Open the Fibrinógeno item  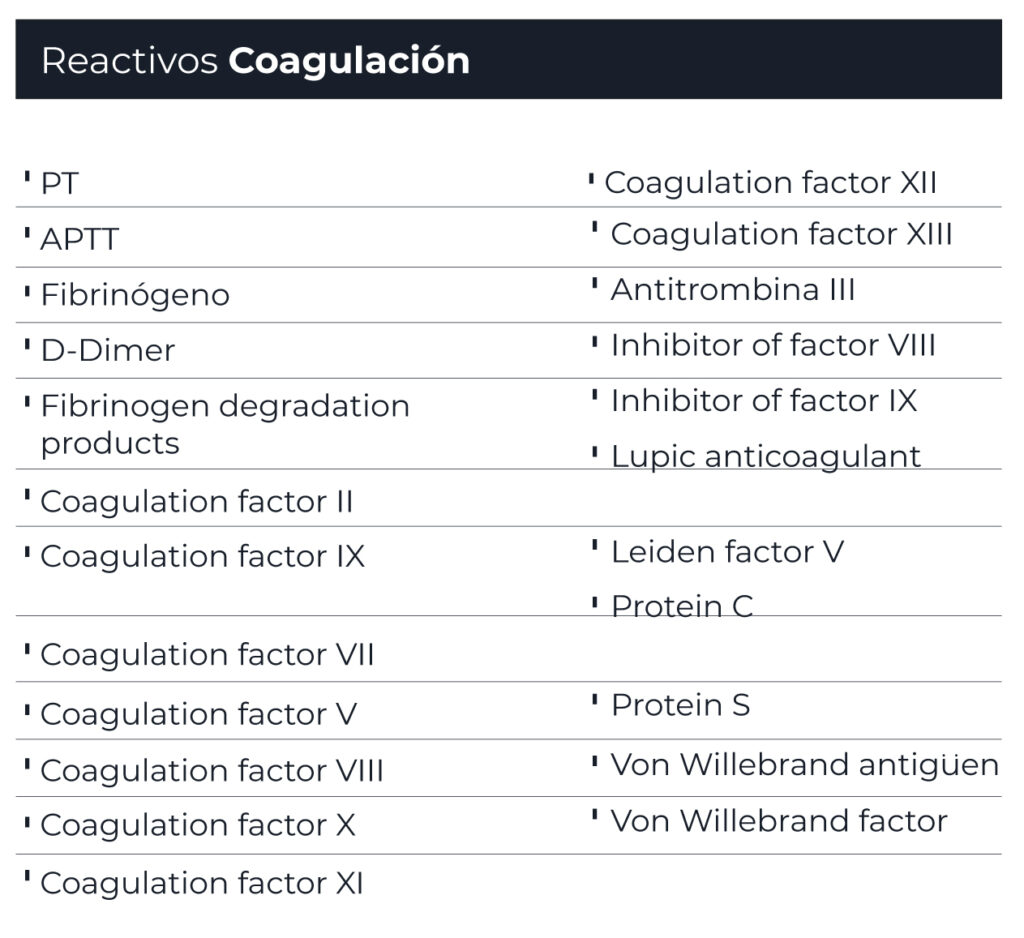pyautogui.click(x=135, y=295)
